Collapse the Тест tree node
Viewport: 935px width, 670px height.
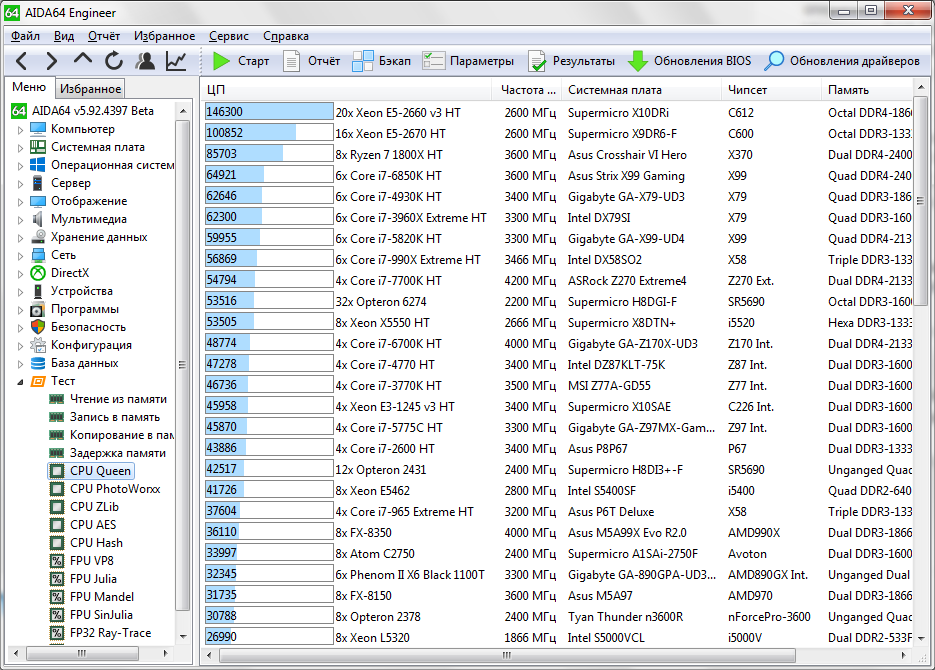click(x=20, y=381)
